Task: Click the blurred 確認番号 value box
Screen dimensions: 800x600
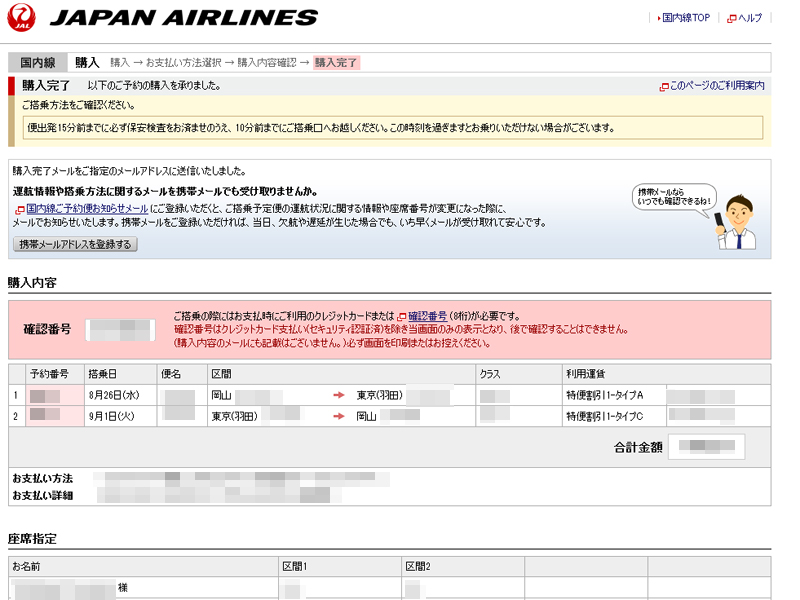Action: tap(120, 330)
